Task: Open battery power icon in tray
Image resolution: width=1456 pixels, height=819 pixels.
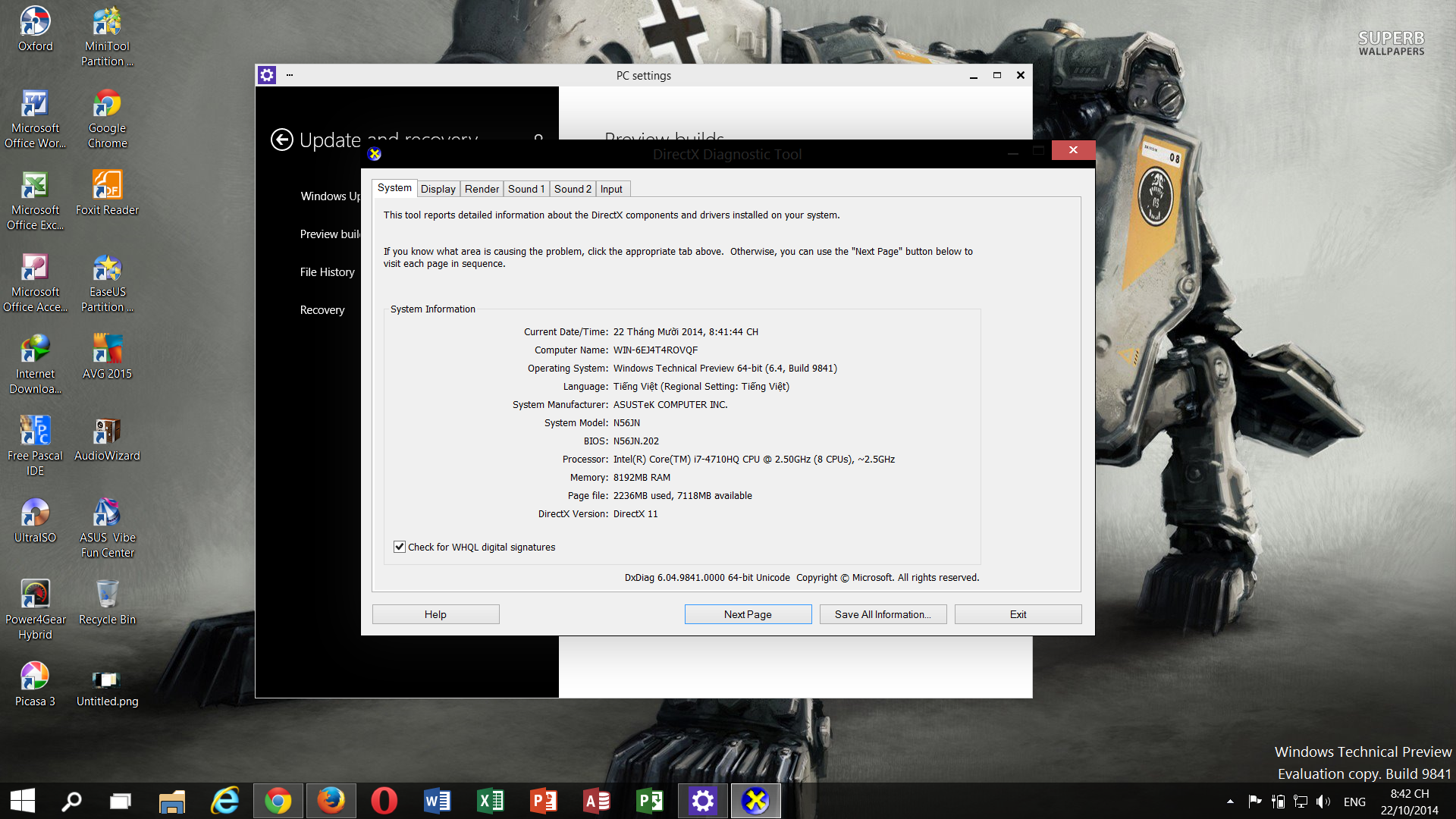Action: 1278,802
